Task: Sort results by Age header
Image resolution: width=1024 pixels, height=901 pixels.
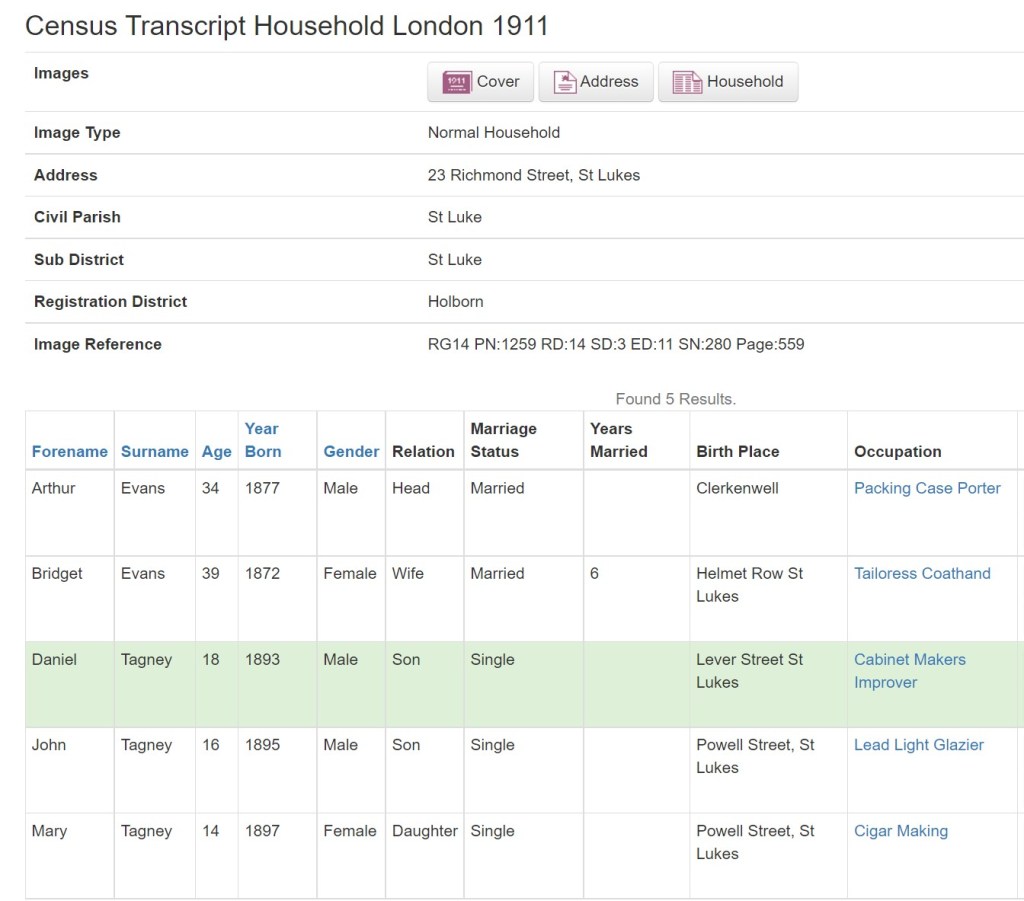Action: pyautogui.click(x=216, y=451)
